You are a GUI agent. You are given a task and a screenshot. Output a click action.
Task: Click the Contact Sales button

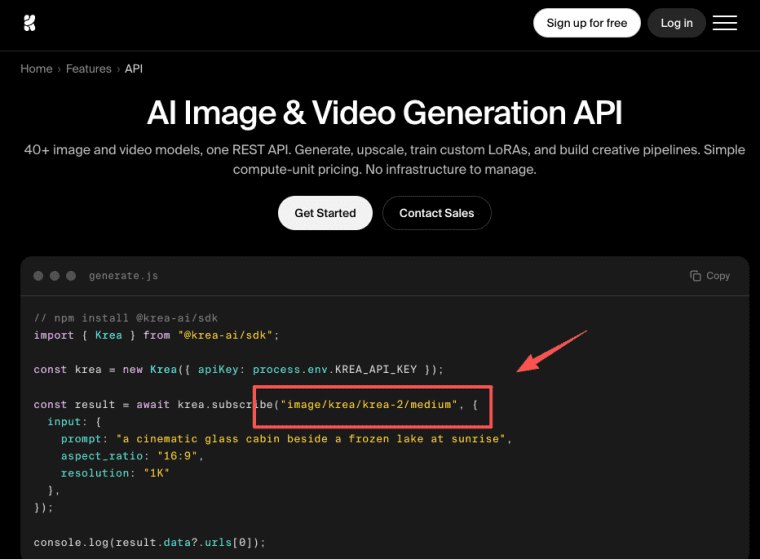coord(437,213)
